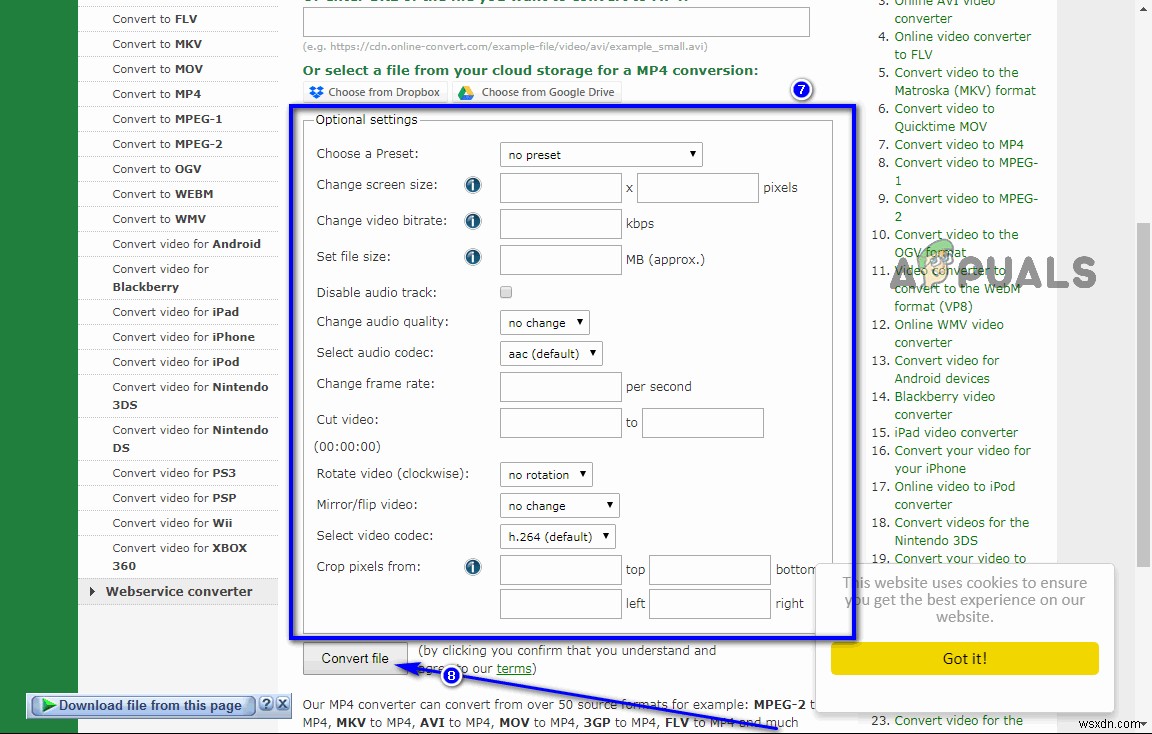Select Convert to WMV in sidebar
This screenshot has width=1152, height=734.
(159, 219)
